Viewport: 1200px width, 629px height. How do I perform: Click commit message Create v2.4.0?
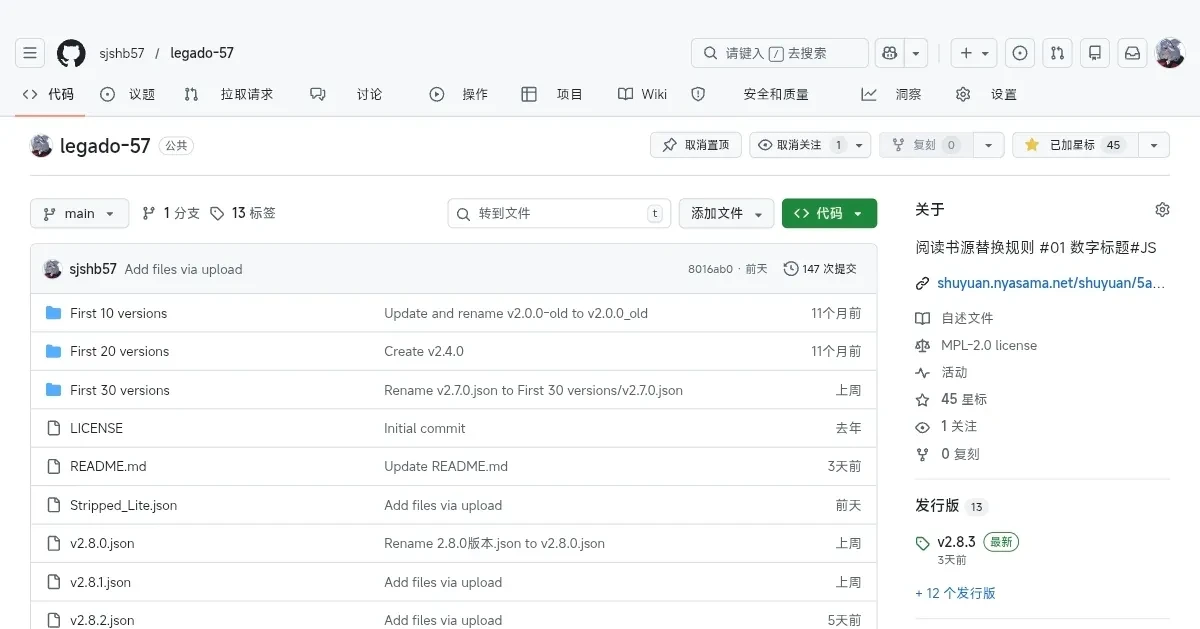coord(424,351)
